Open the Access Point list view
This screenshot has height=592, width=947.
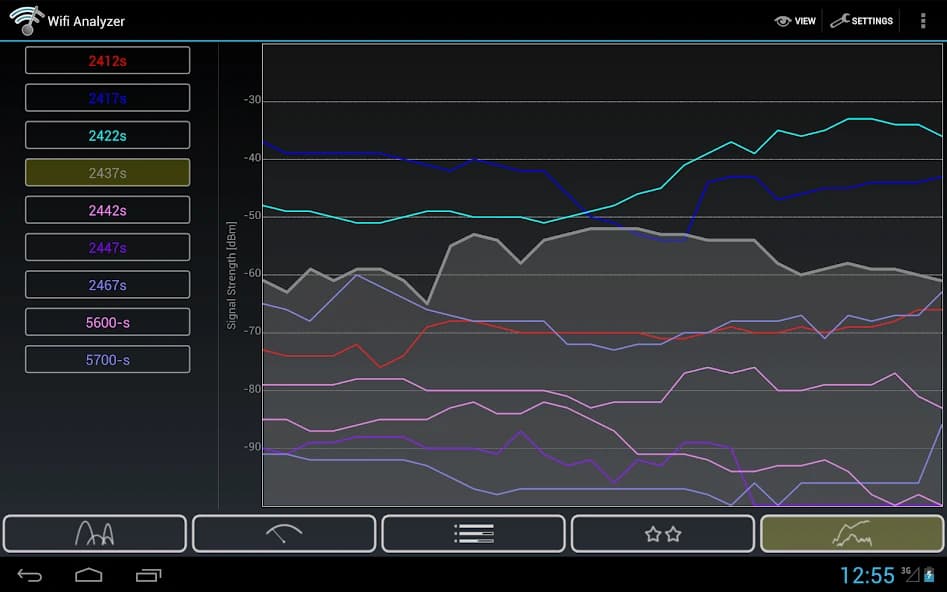[473, 533]
